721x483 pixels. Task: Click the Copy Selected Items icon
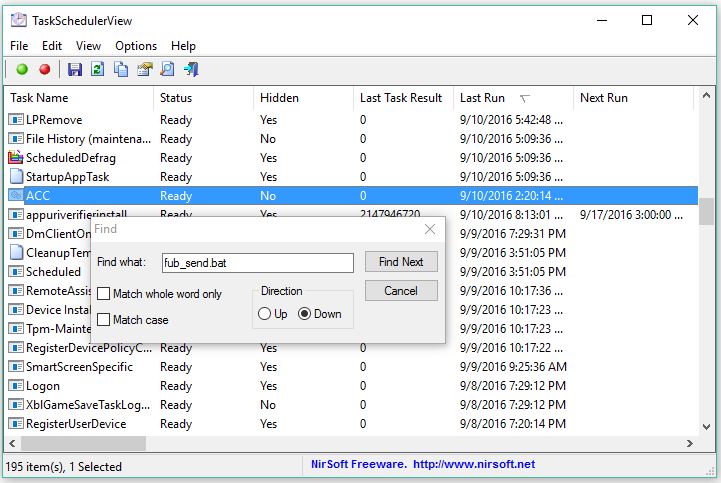(x=121, y=69)
